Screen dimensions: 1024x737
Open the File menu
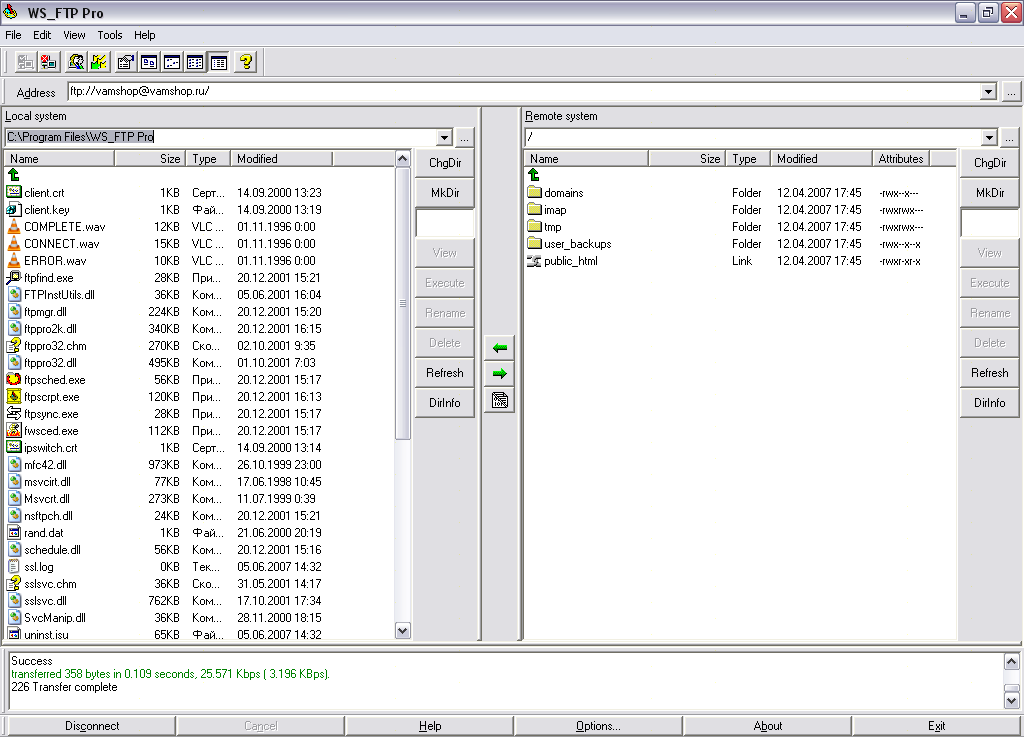point(13,35)
